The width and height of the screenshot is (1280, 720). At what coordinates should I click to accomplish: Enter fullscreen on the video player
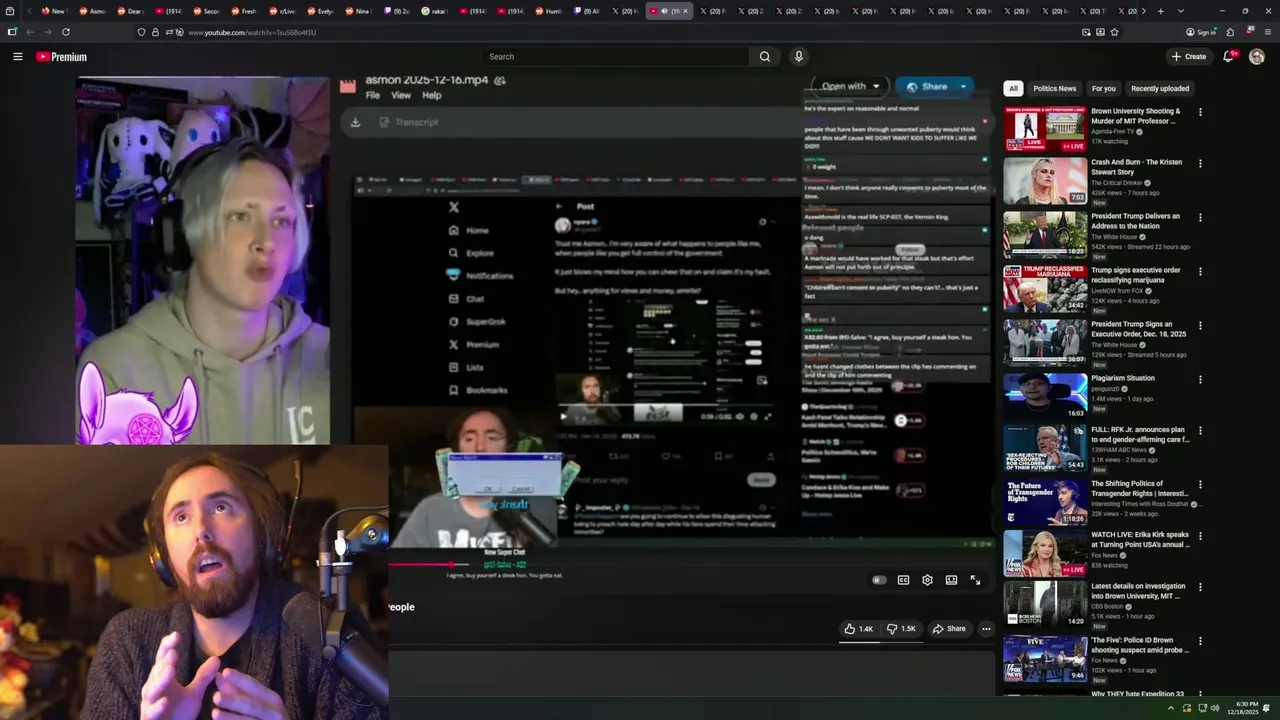(975, 580)
